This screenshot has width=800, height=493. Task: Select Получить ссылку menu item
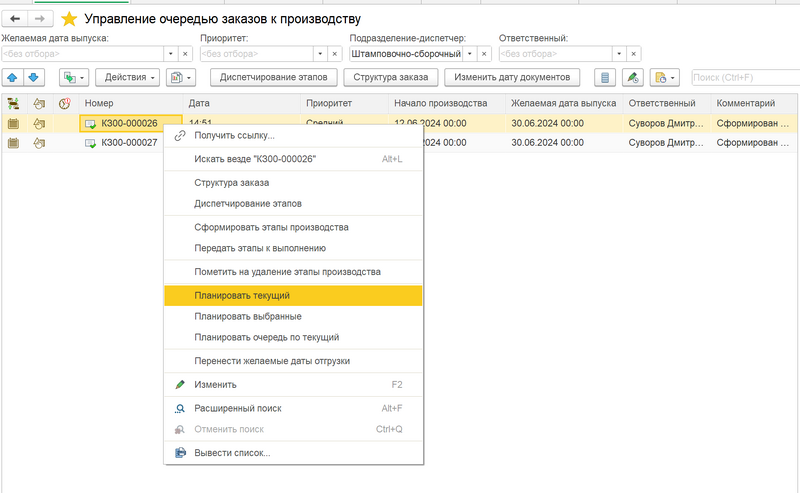[x=293, y=136]
